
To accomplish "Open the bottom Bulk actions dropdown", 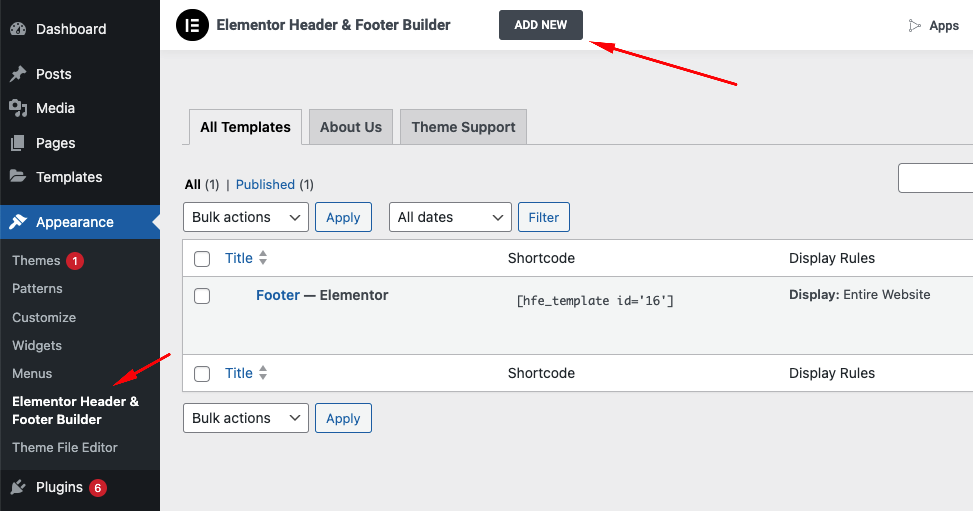I will (246, 418).
